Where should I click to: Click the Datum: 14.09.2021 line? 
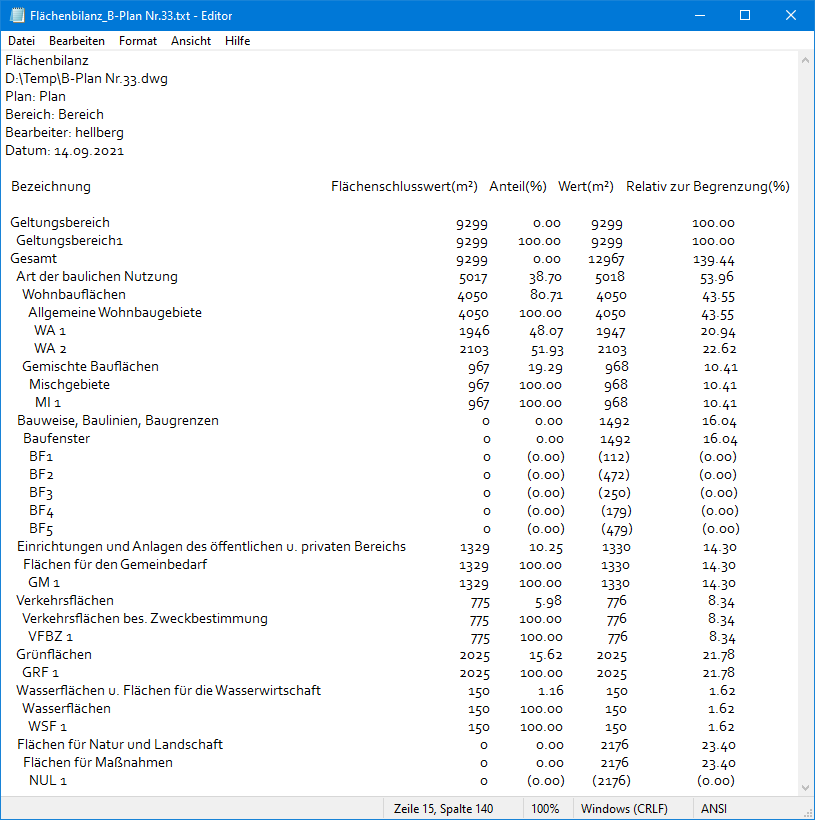pos(65,151)
